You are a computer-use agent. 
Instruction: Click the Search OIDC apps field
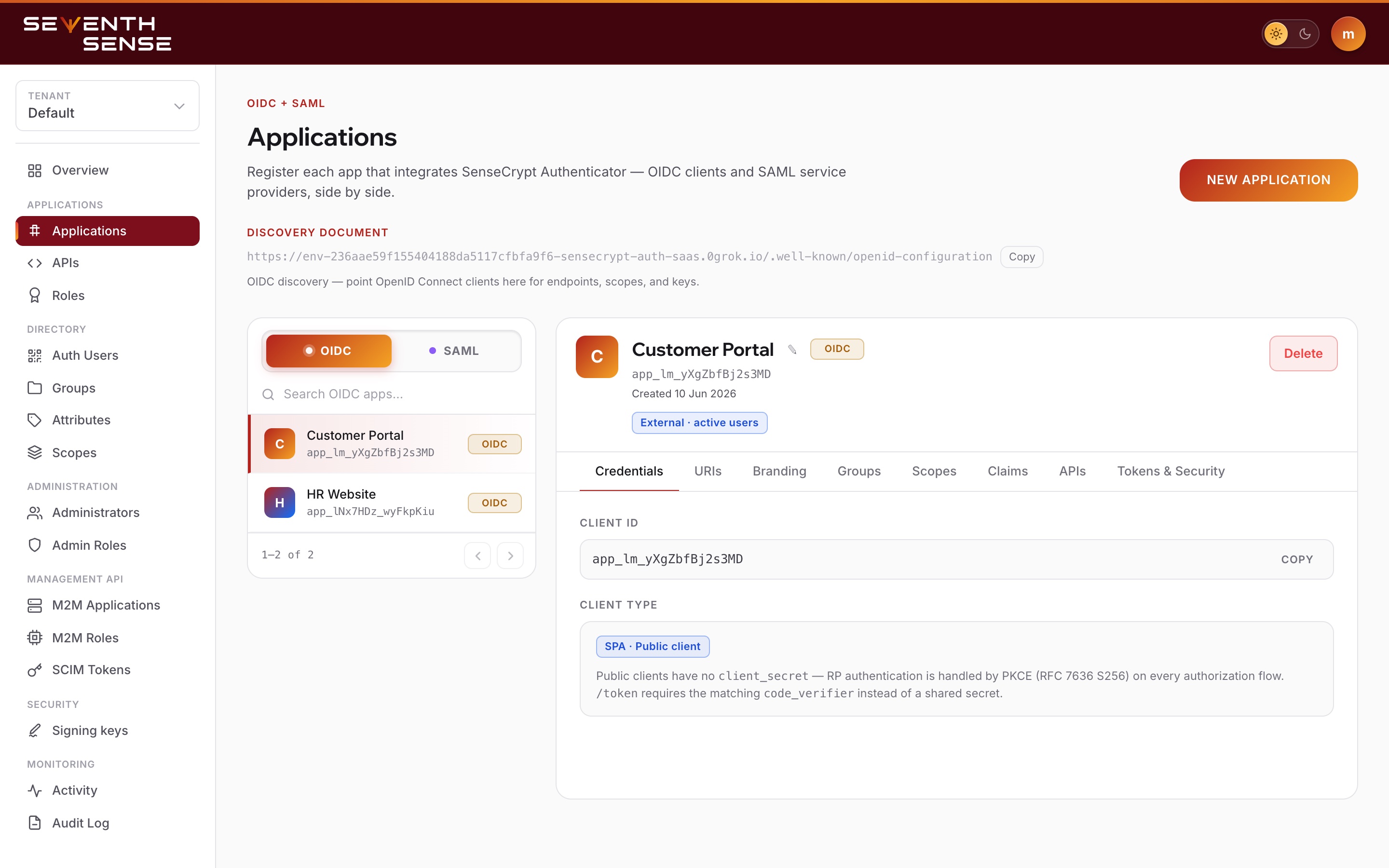tap(392, 394)
